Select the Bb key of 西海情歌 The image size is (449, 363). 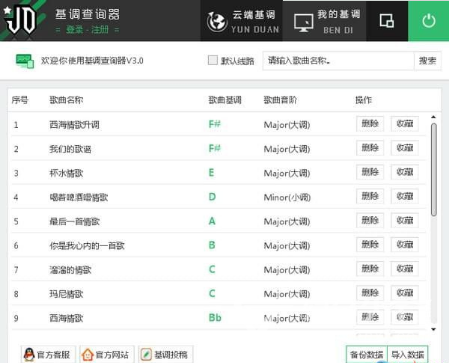(x=215, y=317)
